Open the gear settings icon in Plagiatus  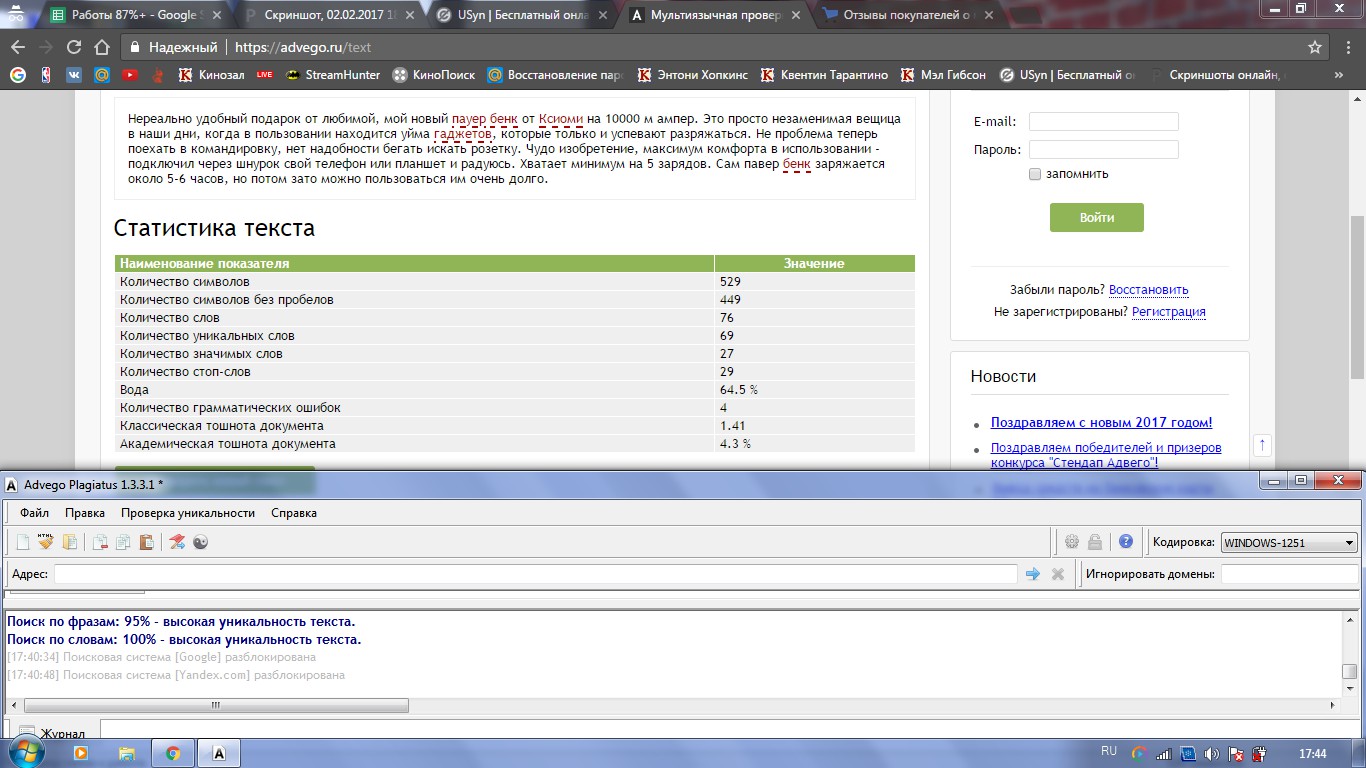(1072, 542)
